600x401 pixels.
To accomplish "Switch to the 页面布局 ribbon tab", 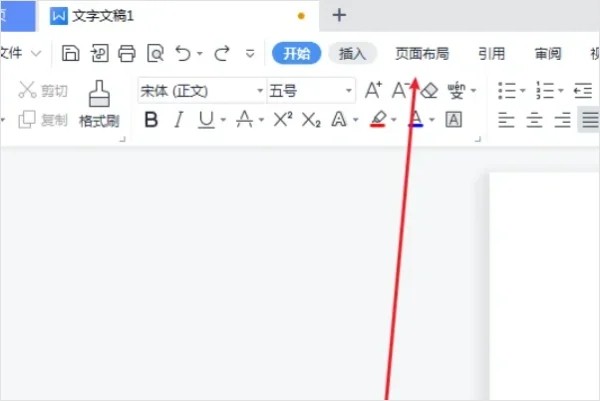I will [421, 54].
